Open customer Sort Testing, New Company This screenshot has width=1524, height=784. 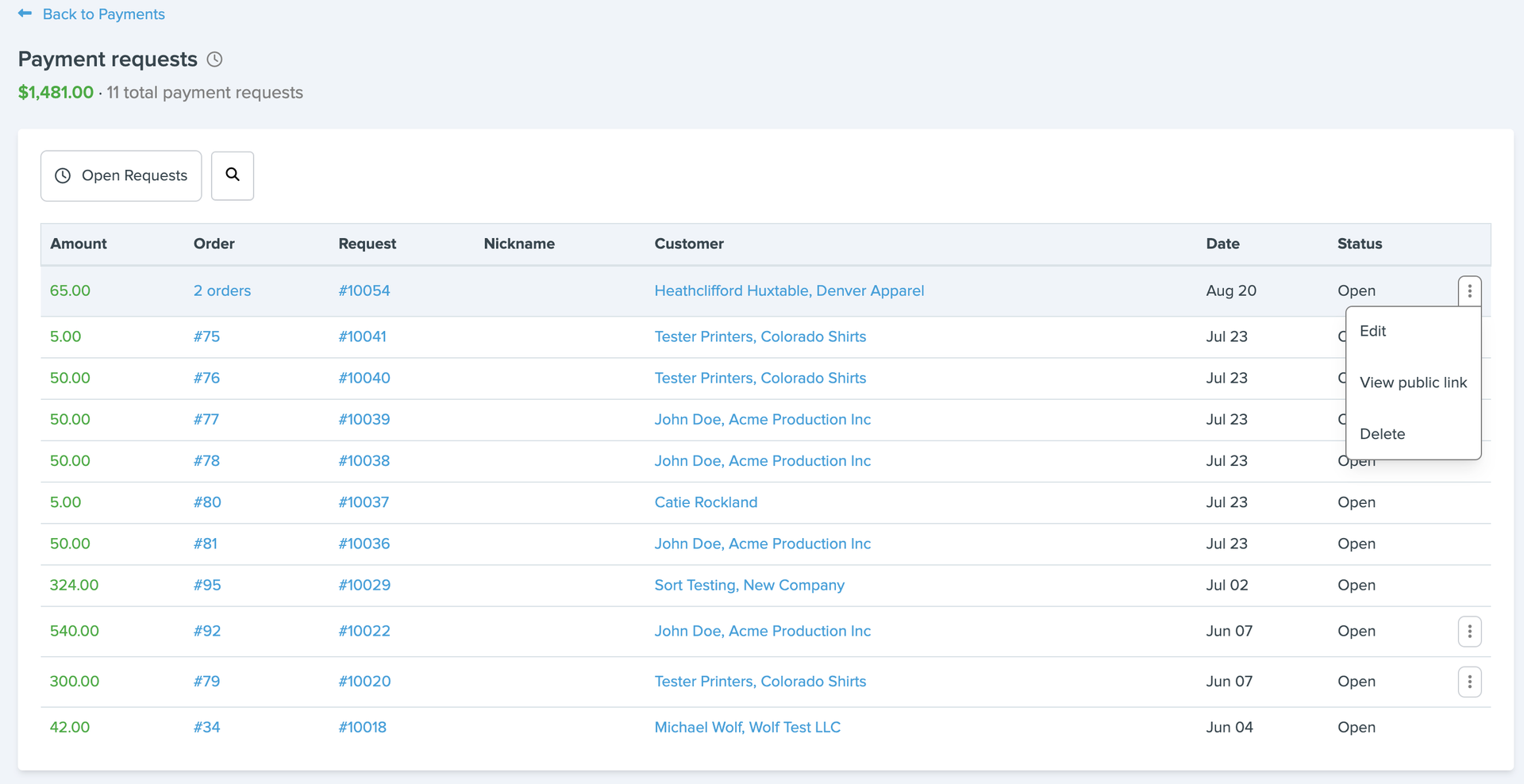pos(749,585)
